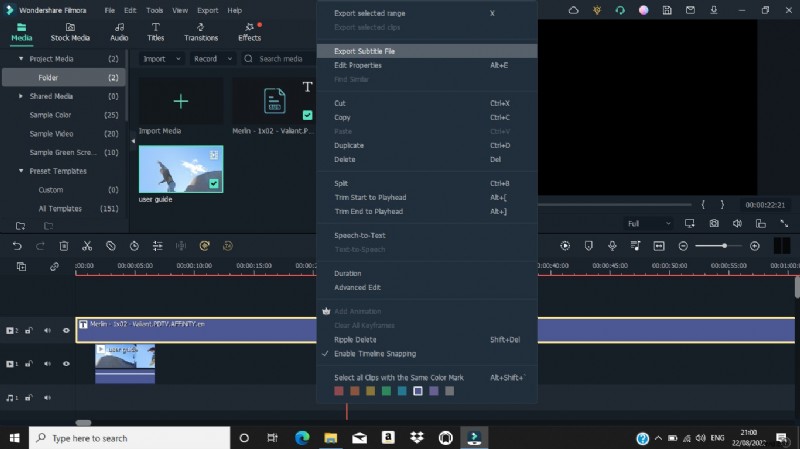
Task: Click the trash delete icon in timeline toolbar
Action: pos(64,246)
